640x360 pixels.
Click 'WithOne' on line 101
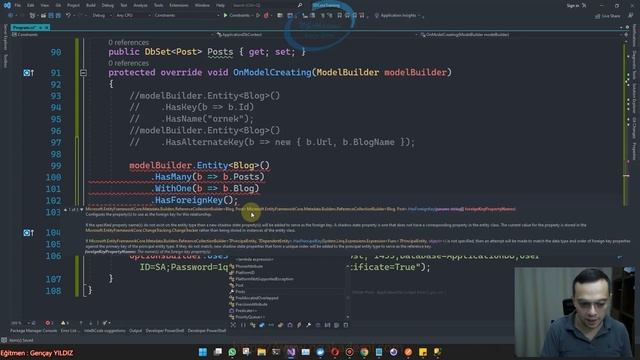pos(173,188)
